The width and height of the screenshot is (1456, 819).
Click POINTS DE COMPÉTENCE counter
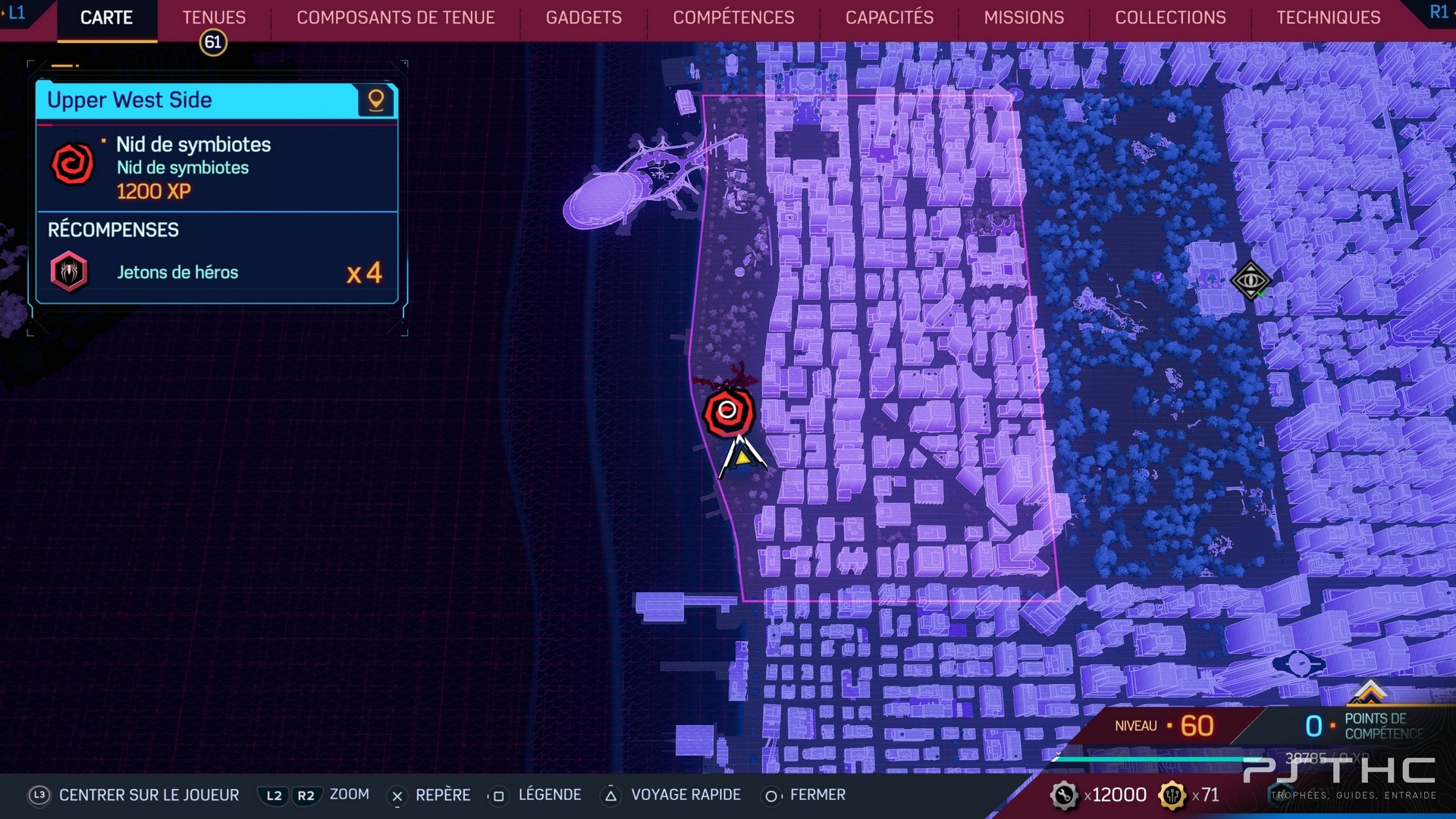(1365, 726)
